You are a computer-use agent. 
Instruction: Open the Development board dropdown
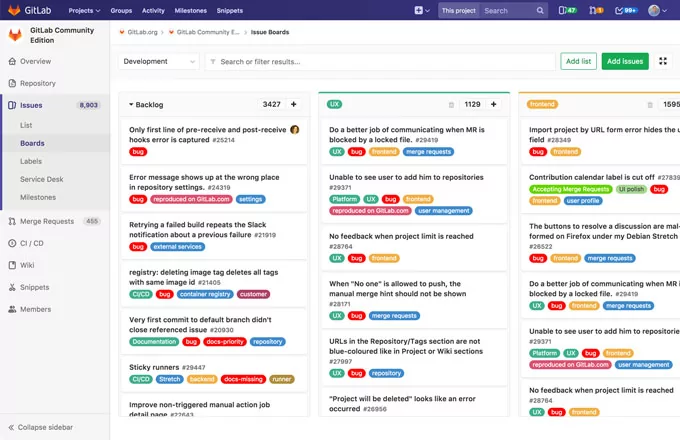pyautogui.click(x=159, y=62)
